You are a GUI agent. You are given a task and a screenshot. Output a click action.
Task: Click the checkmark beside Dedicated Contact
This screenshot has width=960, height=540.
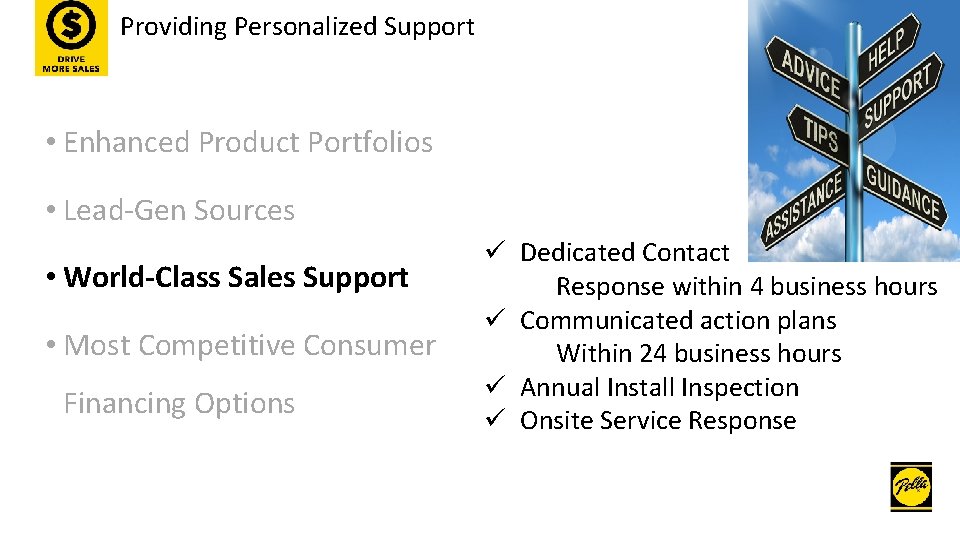coord(501,252)
